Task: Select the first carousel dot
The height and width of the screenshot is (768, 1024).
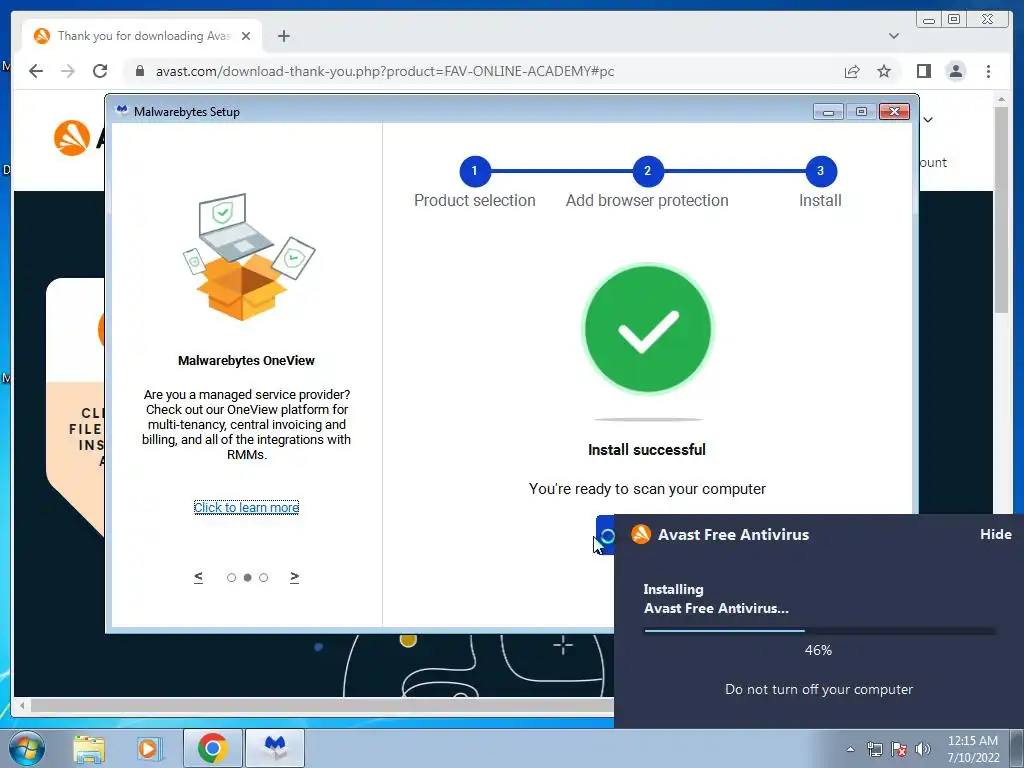Action: tap(231, 577)
